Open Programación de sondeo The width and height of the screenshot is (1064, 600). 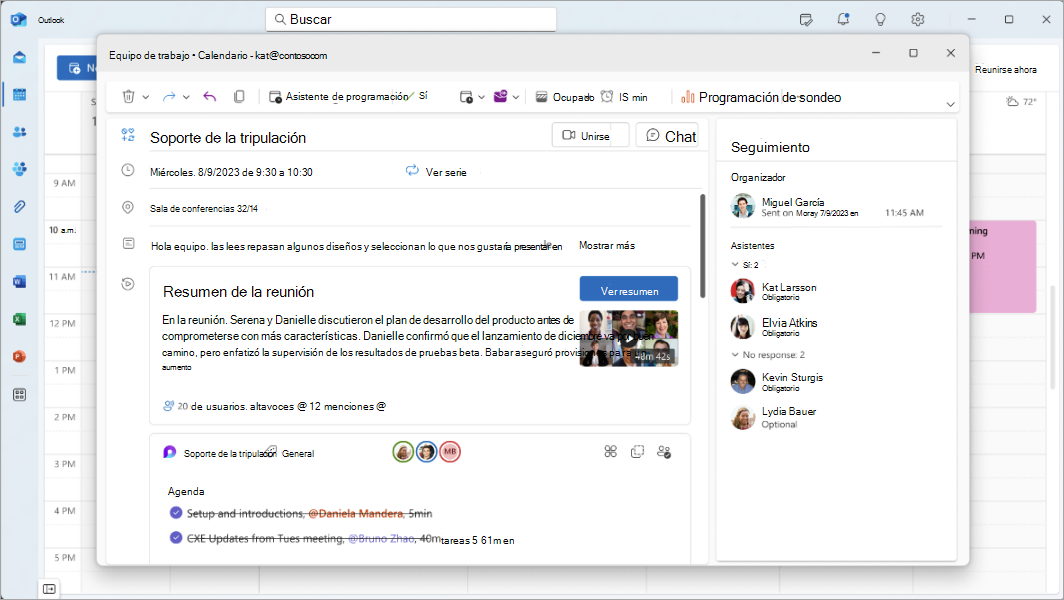761,97
